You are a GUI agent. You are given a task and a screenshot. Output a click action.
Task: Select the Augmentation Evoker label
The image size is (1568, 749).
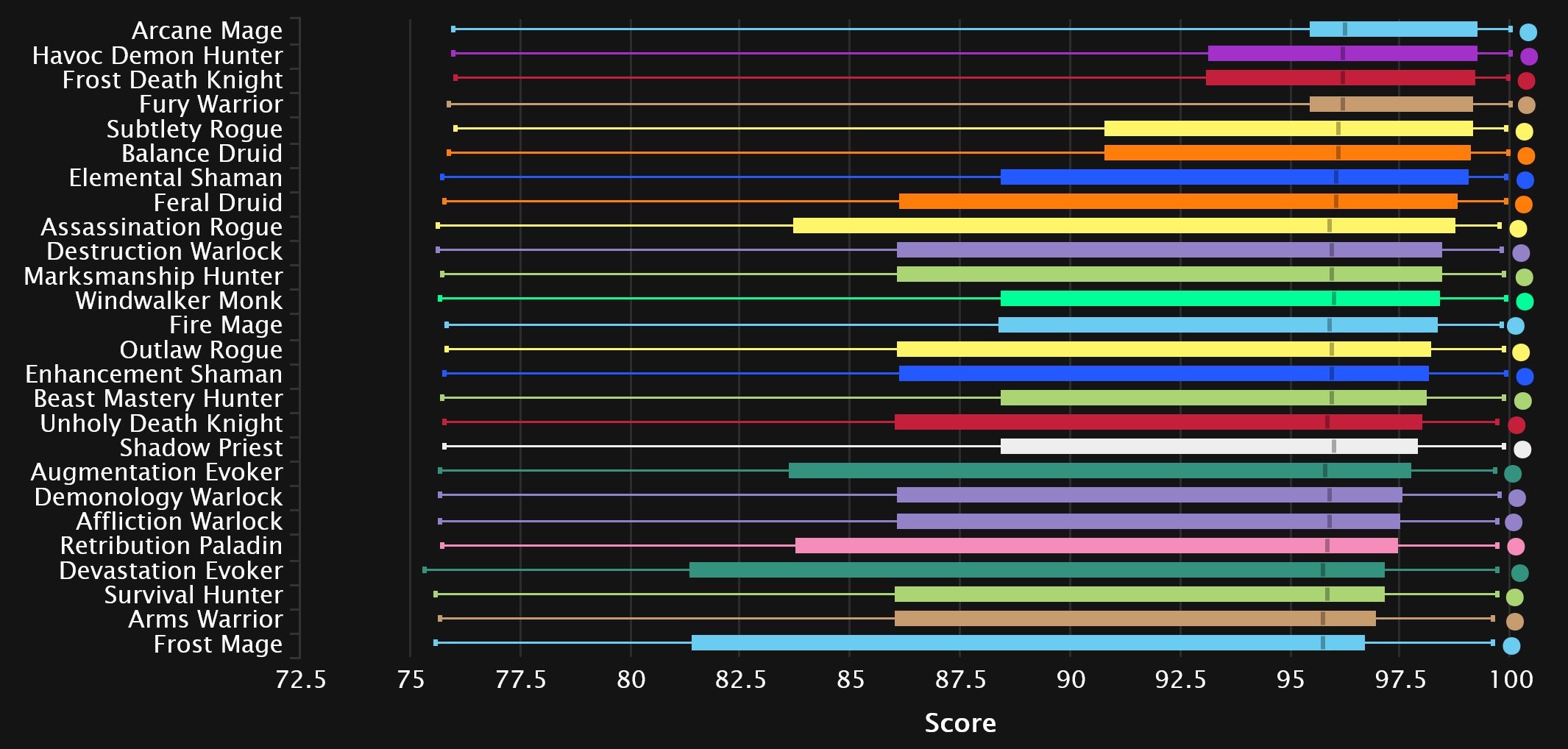tap(156, 472)
